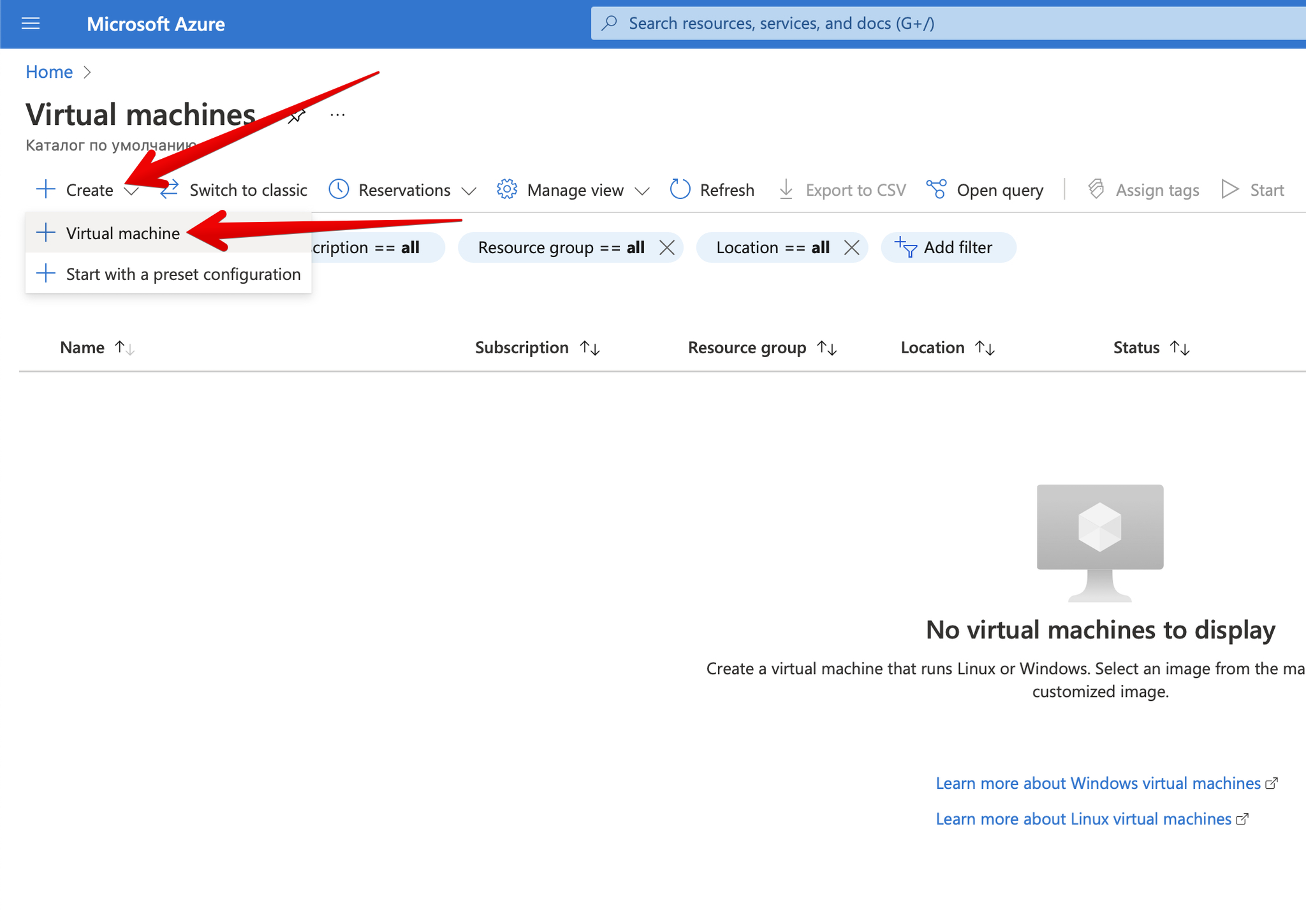
Task: Open the hamburger portal menu
Action: click(31, 24)
